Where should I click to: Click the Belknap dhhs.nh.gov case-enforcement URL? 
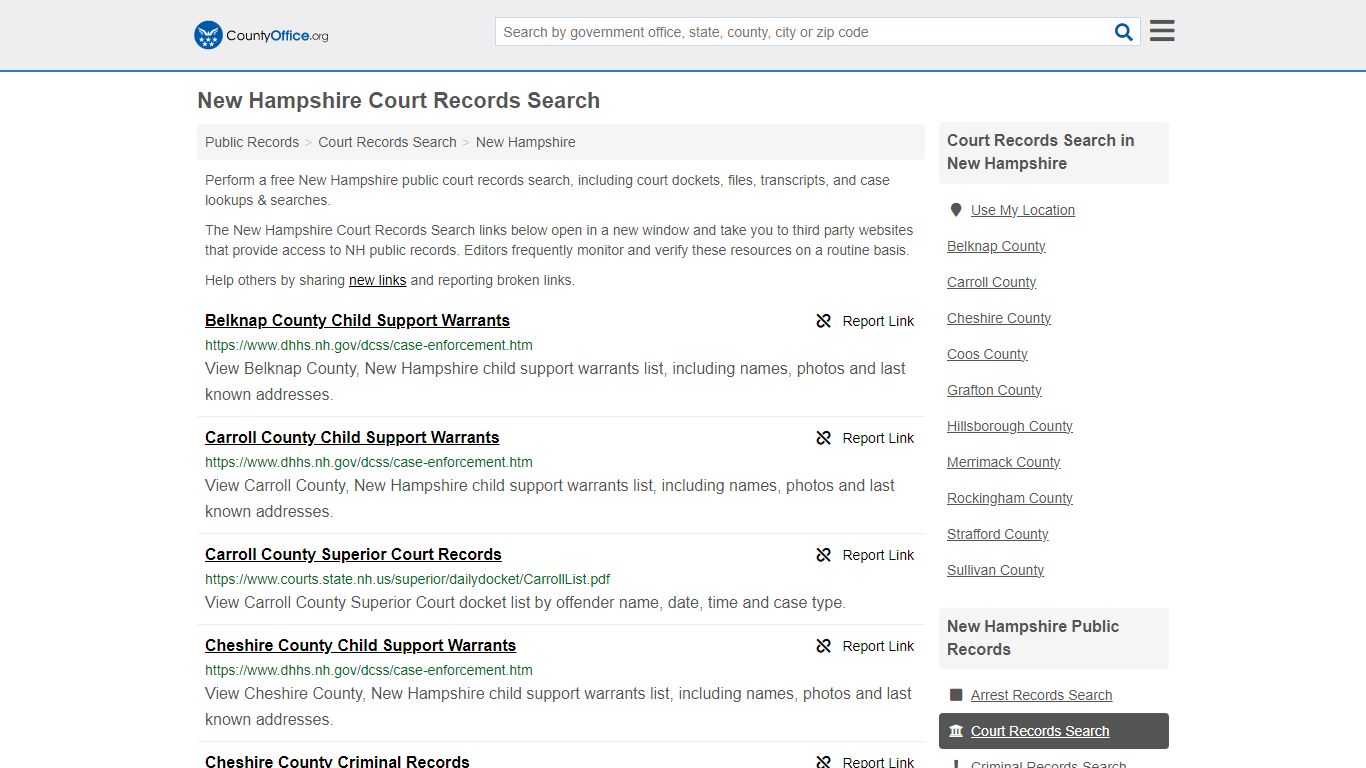click(x=368, y=345)
